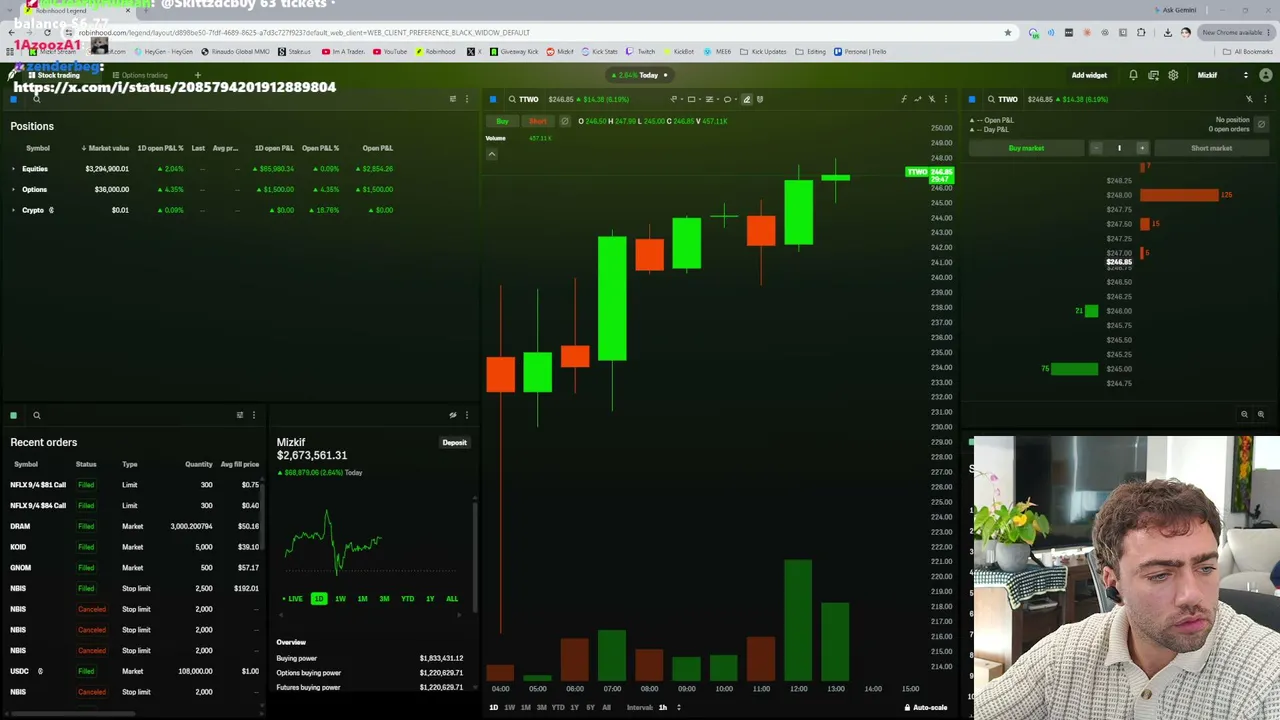
Task: Click the lock icon next to Auto-scale
Action: point(907,707)
